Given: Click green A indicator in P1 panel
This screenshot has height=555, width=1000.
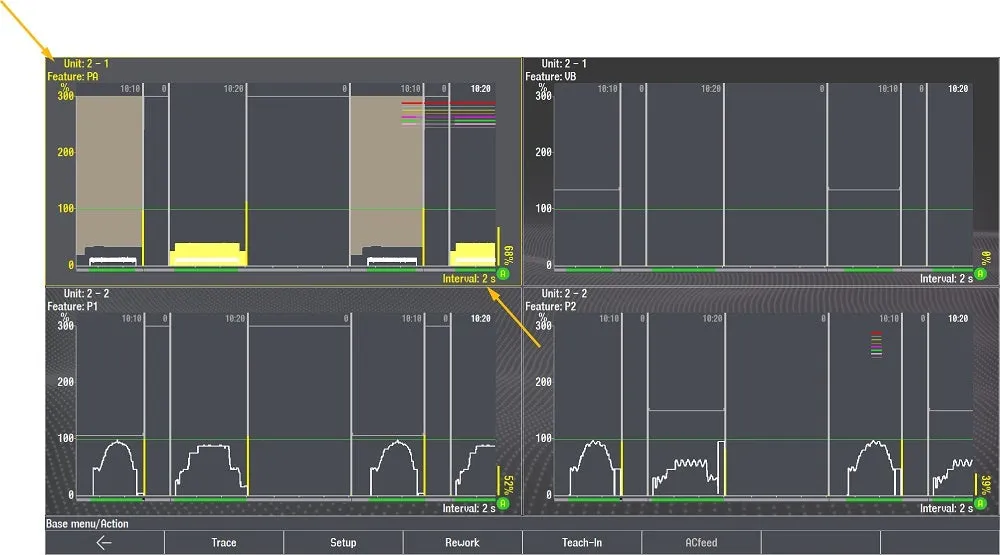Looking at the screenshot, I should (x=504, y=503).
